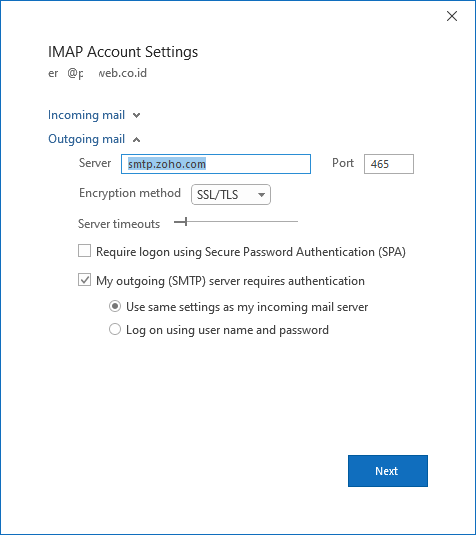Close the IMAP Account Settings dialog
This screenshot has width=476, height=535.
(452, 16)
